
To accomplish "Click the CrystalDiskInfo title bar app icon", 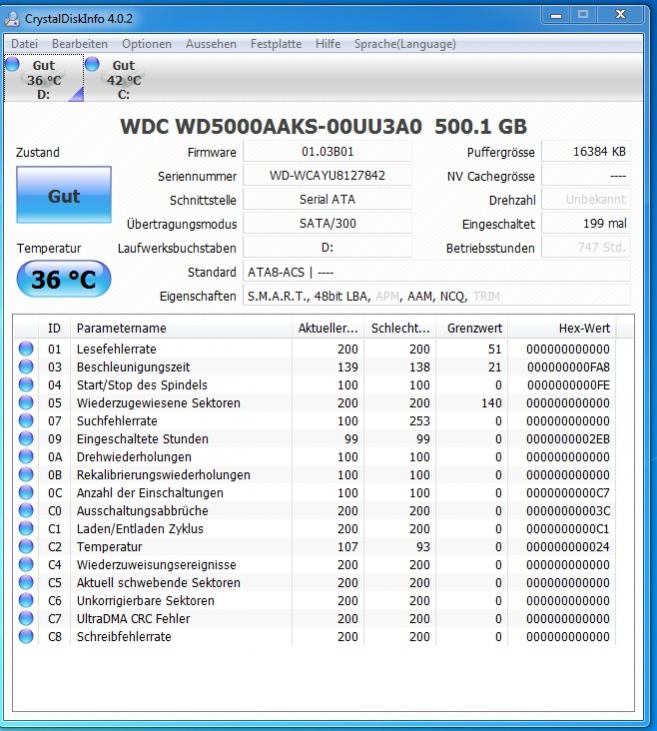I will click(12, 19).
